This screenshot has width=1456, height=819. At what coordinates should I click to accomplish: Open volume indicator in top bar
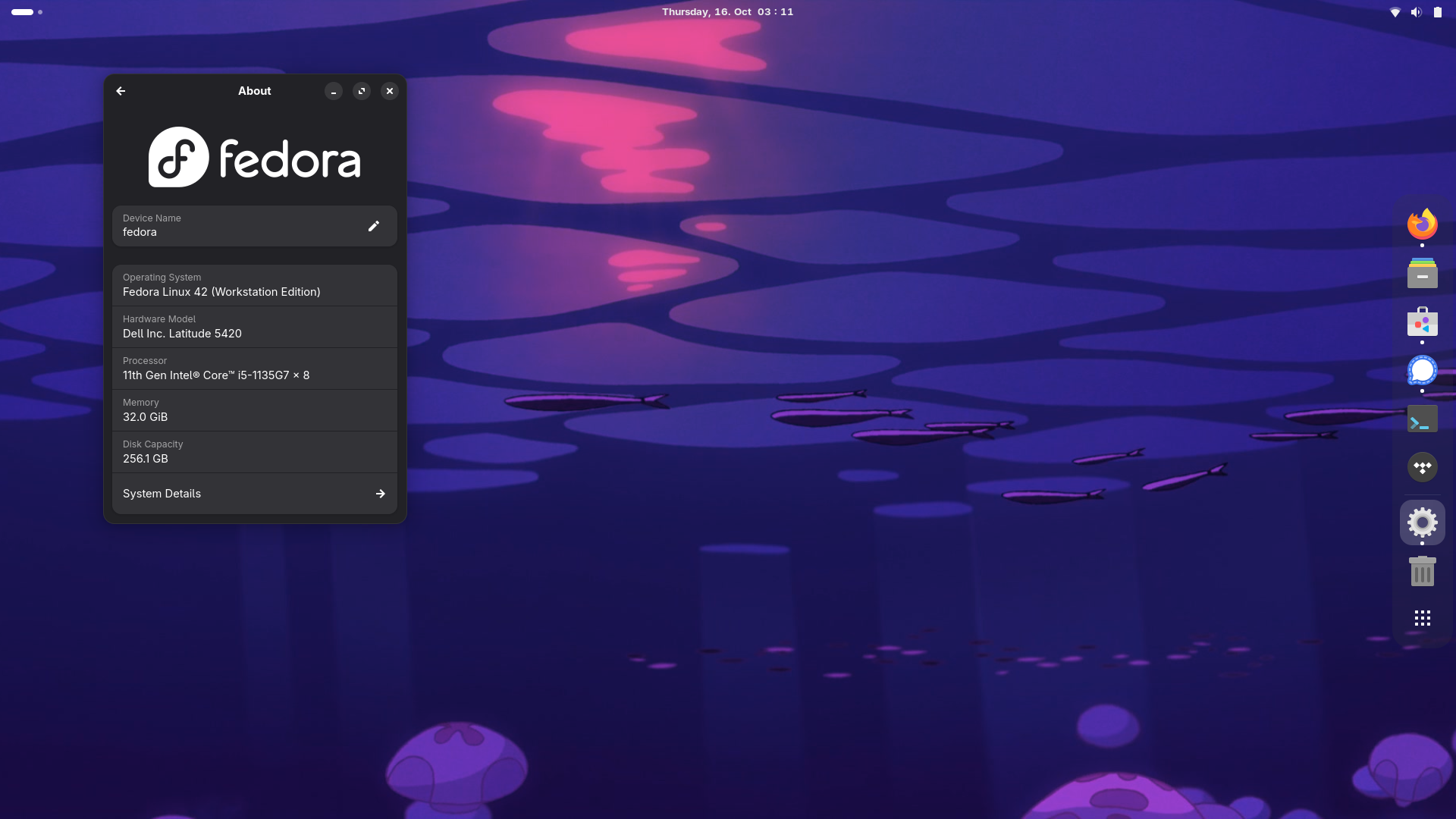(x=1416, y=12)
